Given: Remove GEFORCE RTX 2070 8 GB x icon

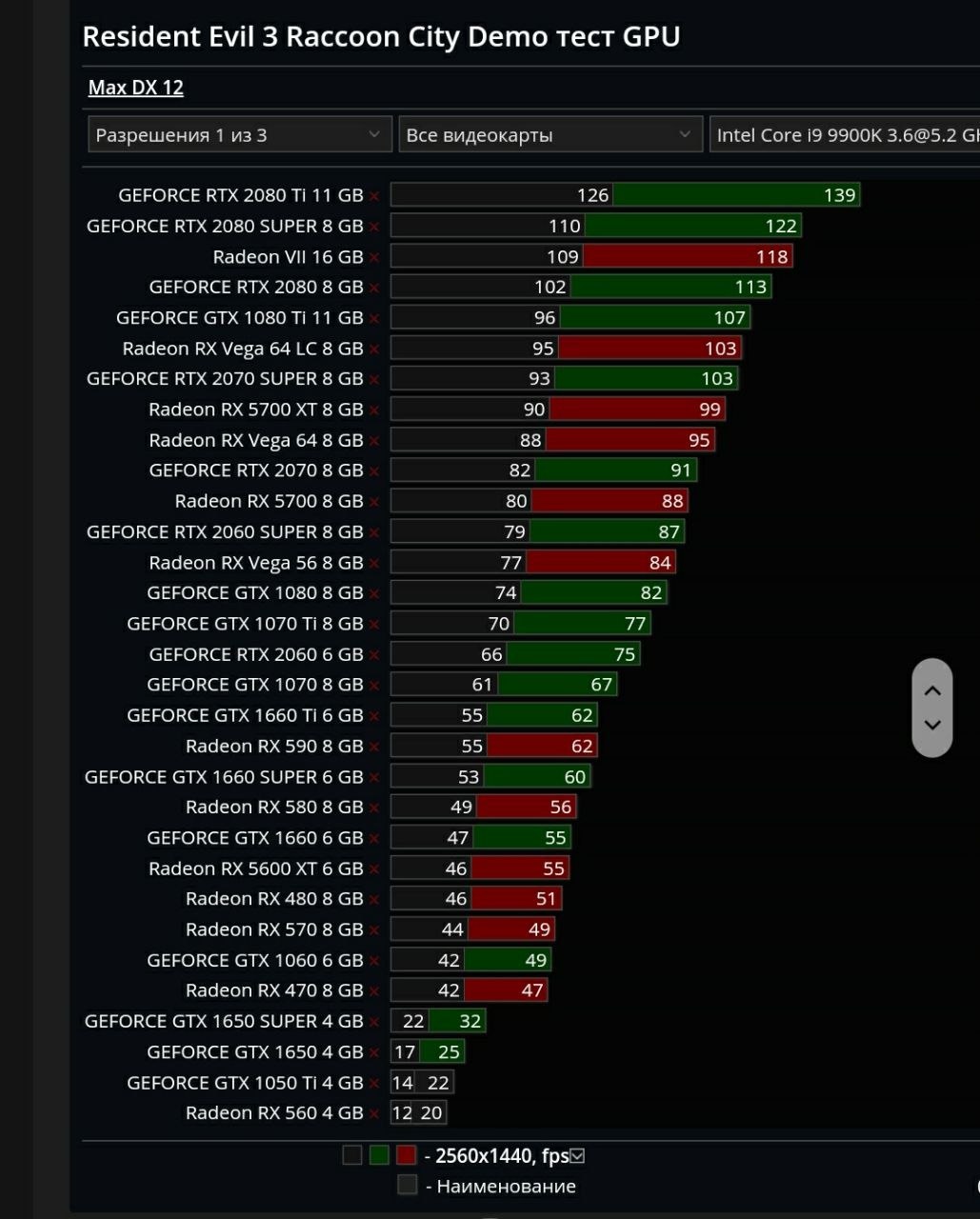Looking at the screenshot, I should pos(374,471).
